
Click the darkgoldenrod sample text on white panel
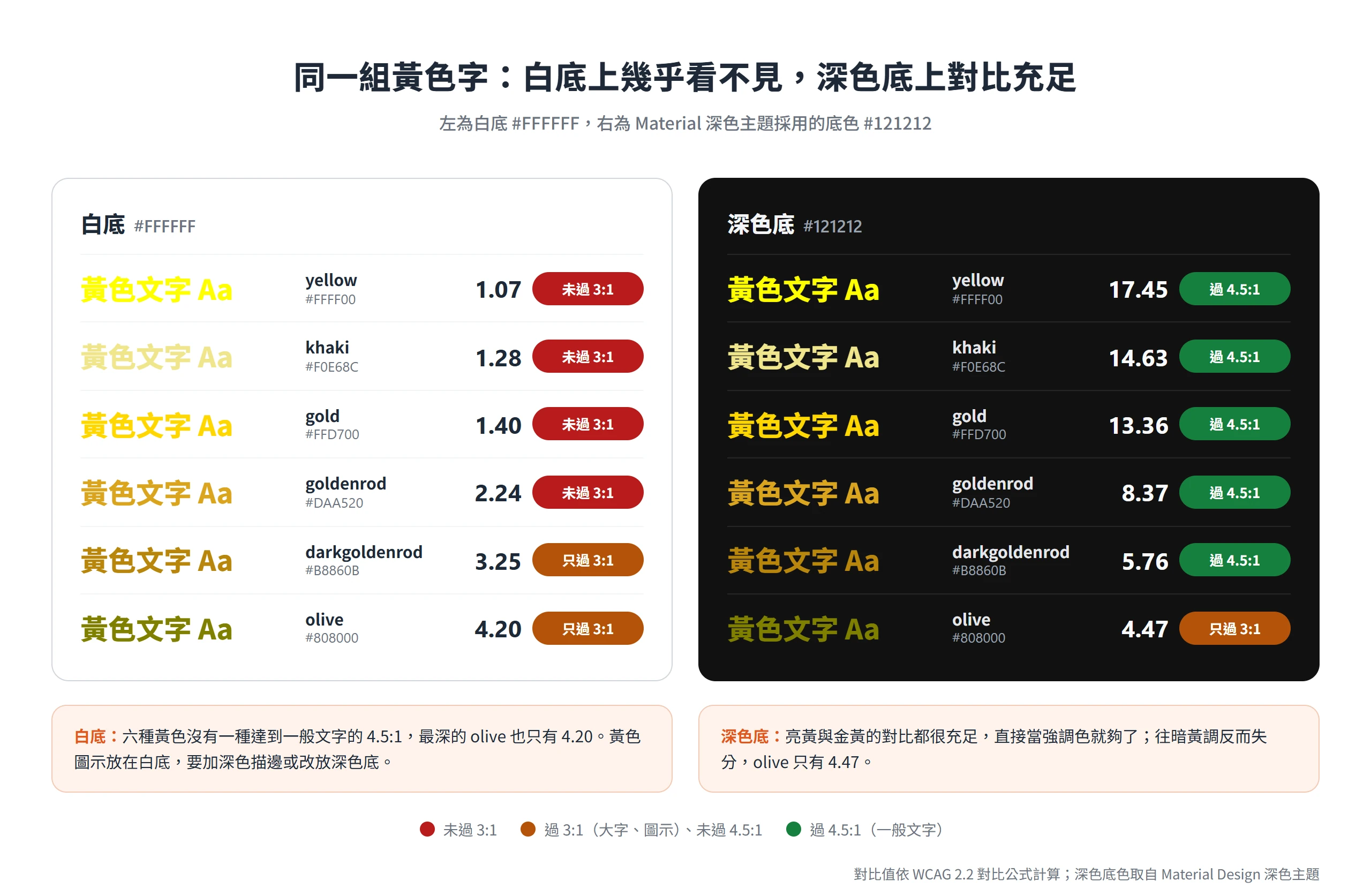(x=156, y=561)
